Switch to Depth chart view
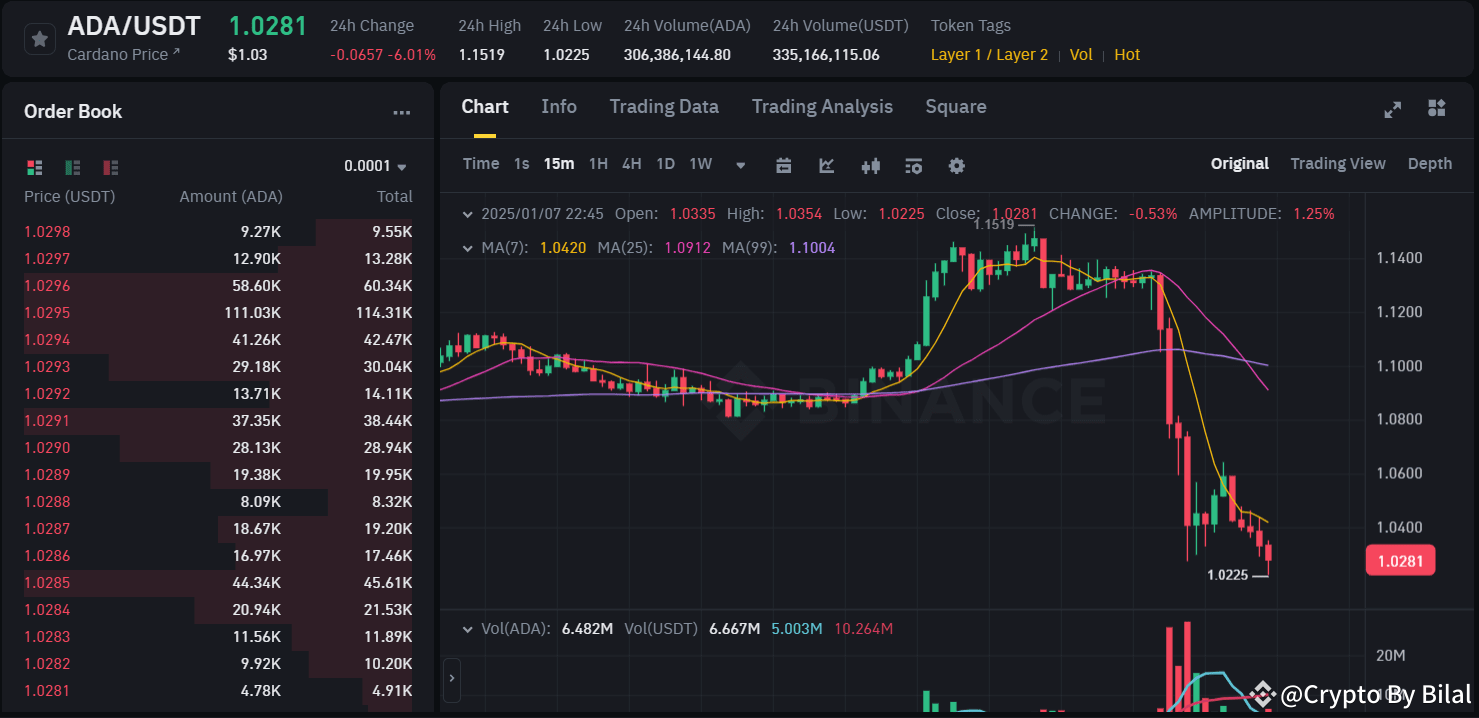 coord(1430,164)
